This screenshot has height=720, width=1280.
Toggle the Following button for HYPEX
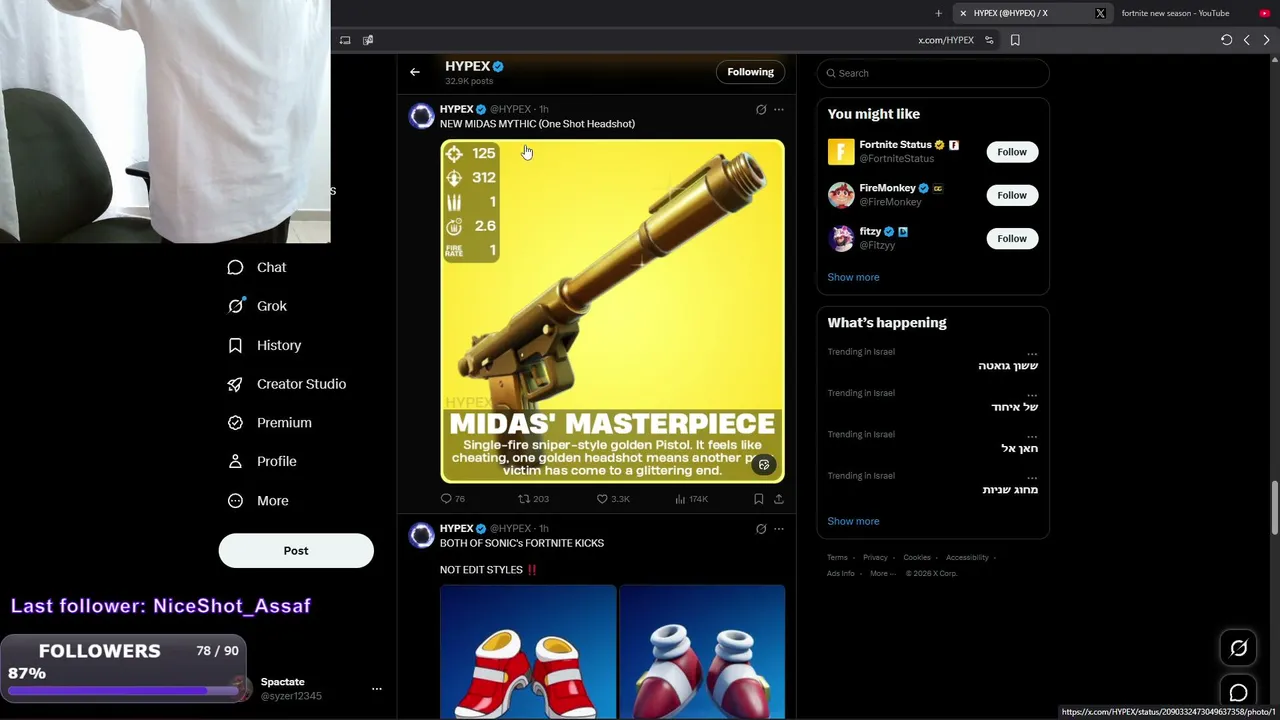coord(751,72)
